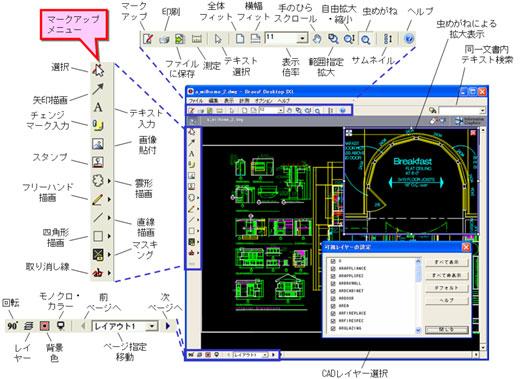Image resolution: width=520 pixels, height=379 pixels.
Task: Open the text search dropdown in Brava window
Action: tap(482, 110)
